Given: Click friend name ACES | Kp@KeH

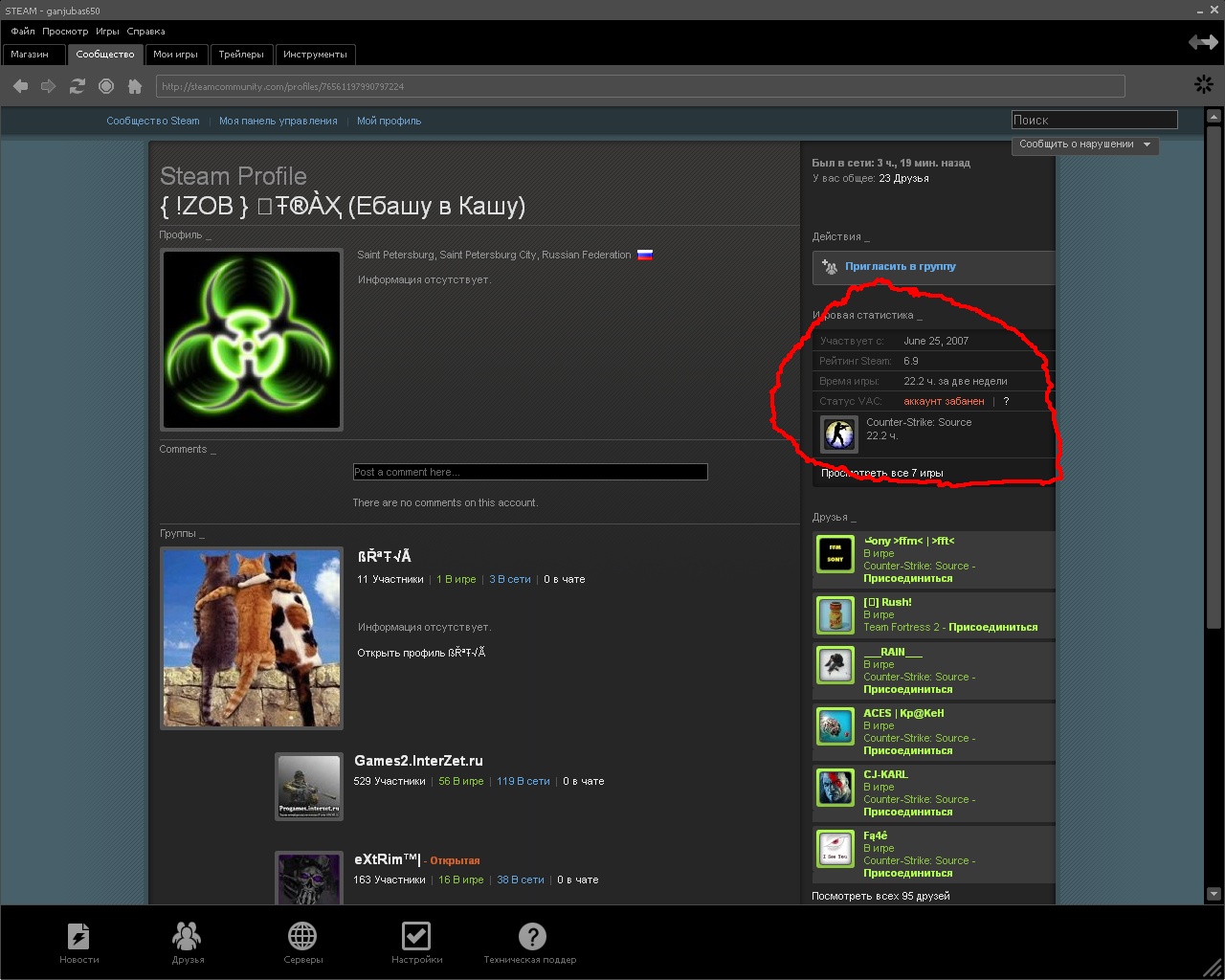Looking at the screenshot, I should pyautogui.click(x=903, y=713).
